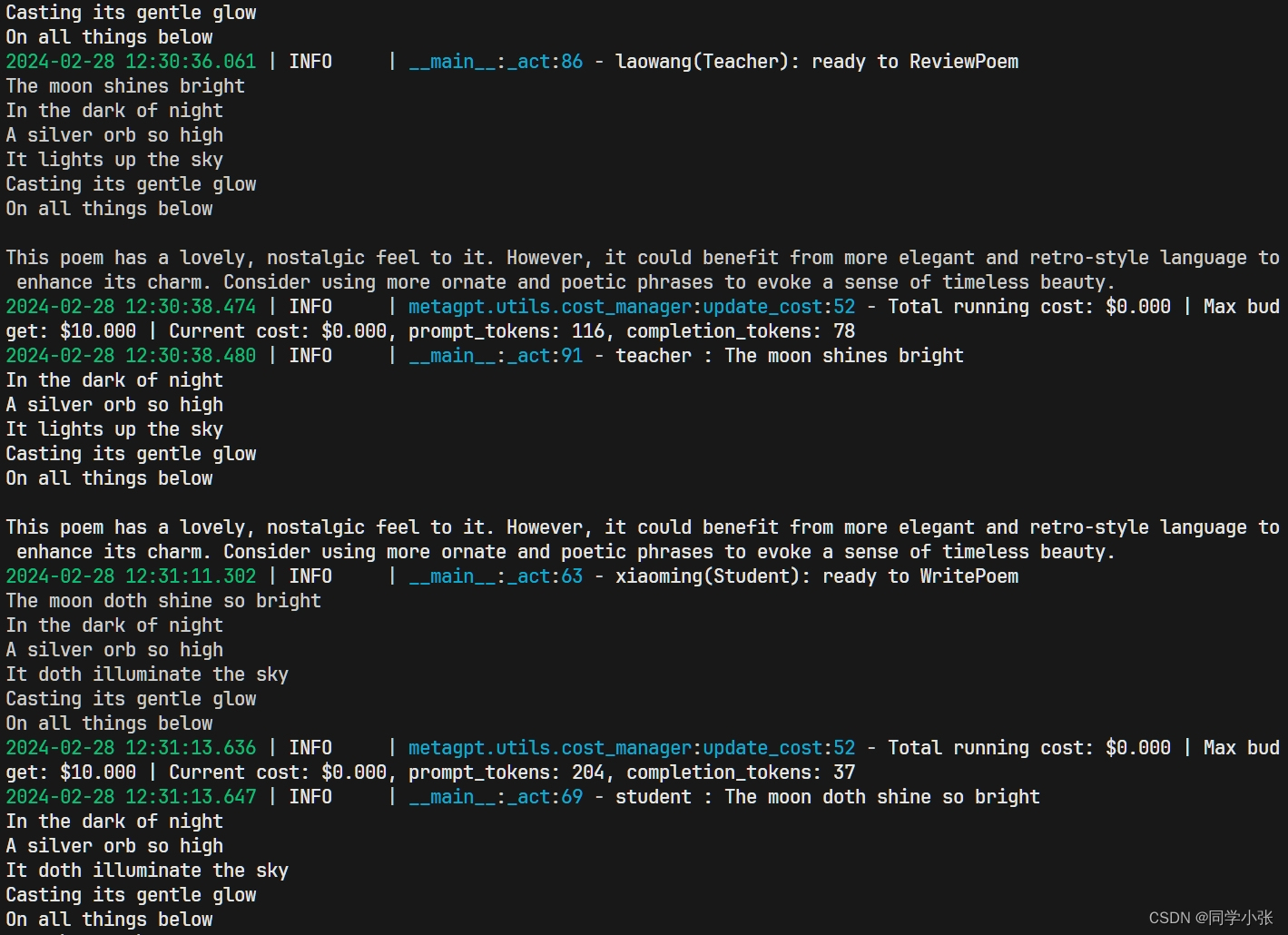Click the timestamp 2024-02-28 12:31:13.647
This screenshot has width=1288, height=935.
click(131, 797)
